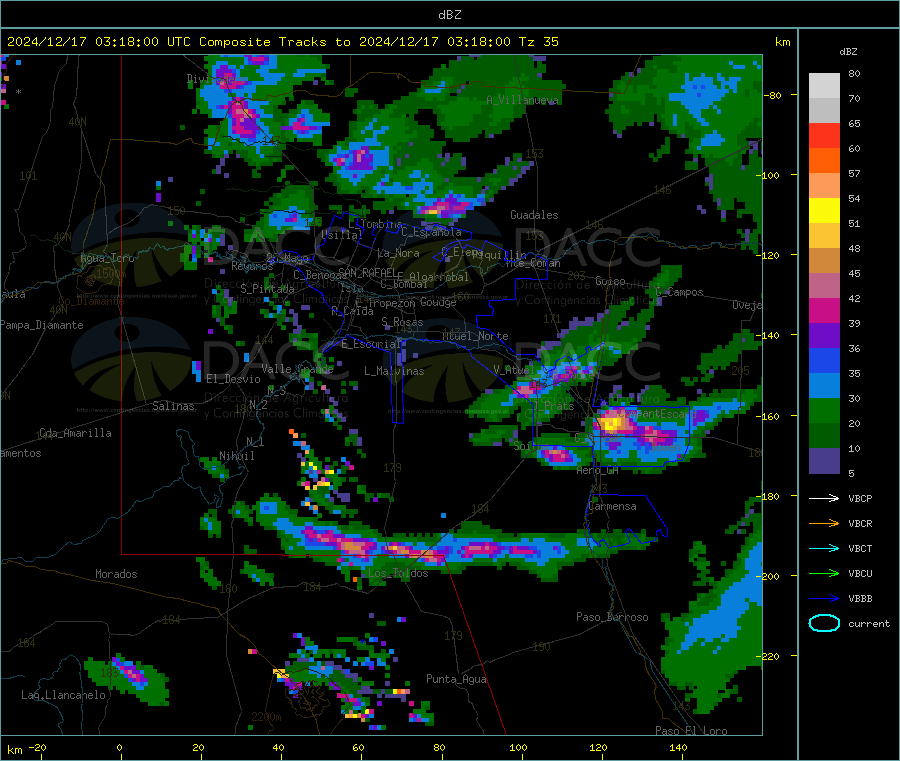Click the 'Morados' place label
This screenshot has width=900, height=761.
coord(116,574)
